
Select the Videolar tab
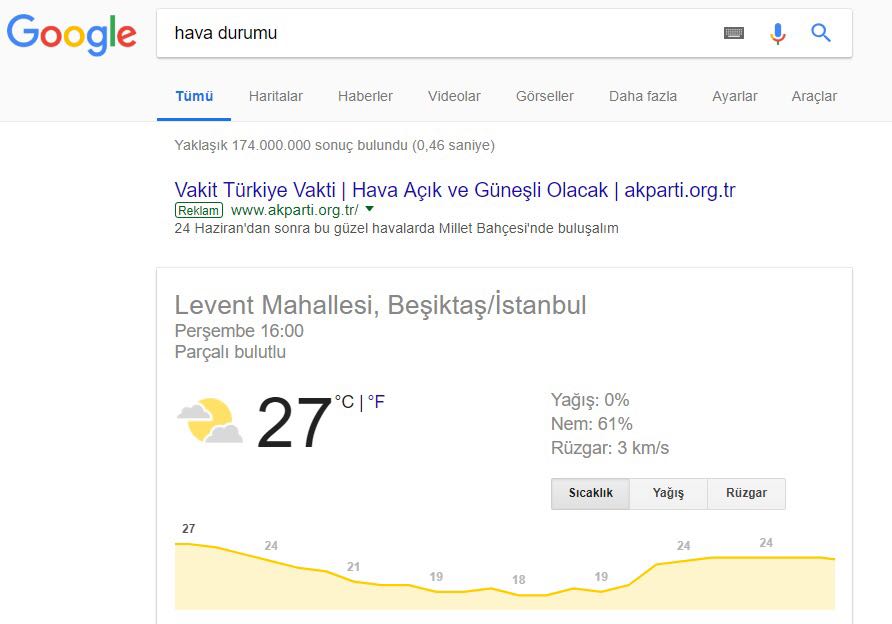[453, 96]
